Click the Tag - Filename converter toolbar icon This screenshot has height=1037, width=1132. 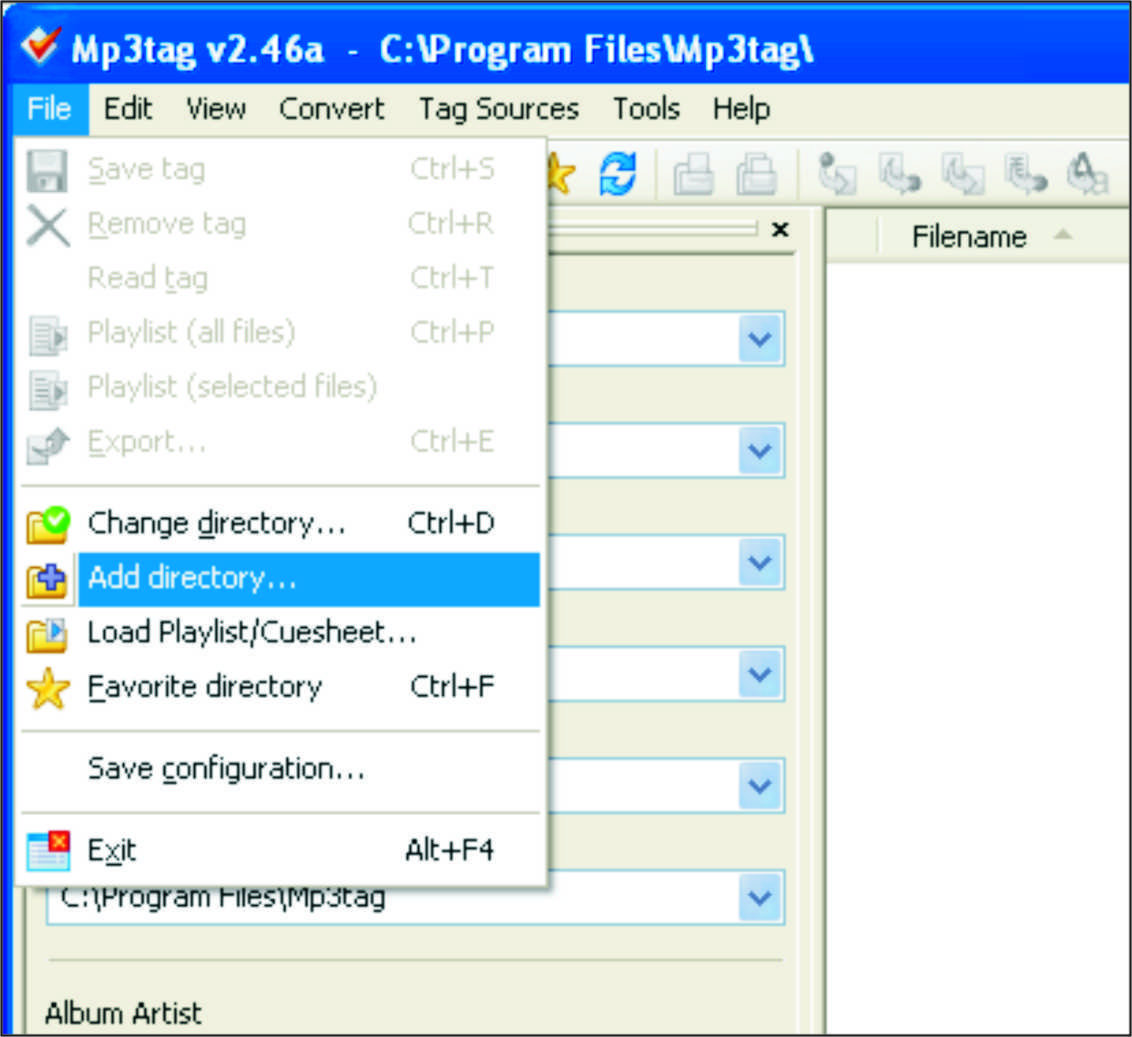click(x=837, y=174)
